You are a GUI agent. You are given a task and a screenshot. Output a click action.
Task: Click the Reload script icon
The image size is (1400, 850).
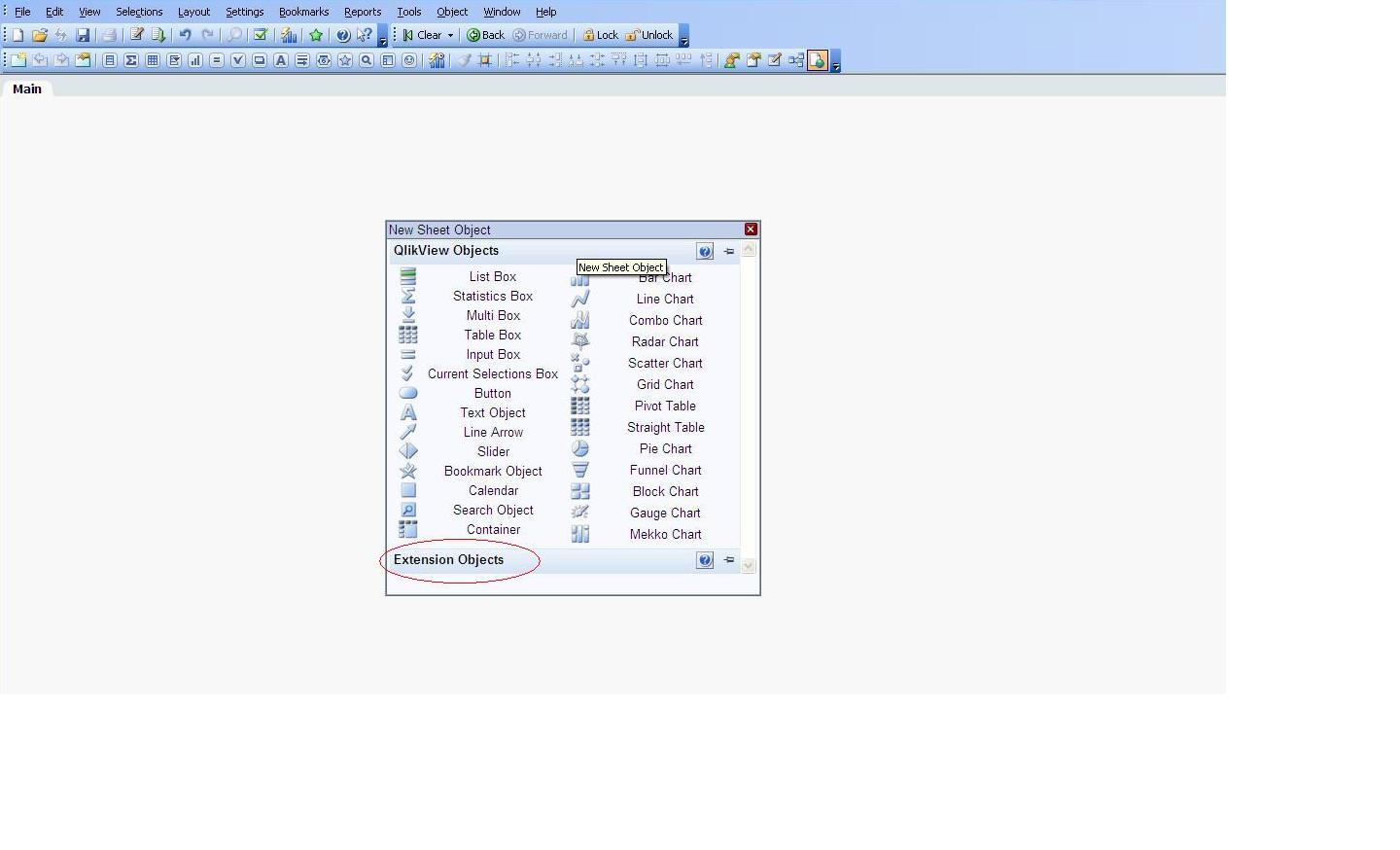(x=158, y=35)
